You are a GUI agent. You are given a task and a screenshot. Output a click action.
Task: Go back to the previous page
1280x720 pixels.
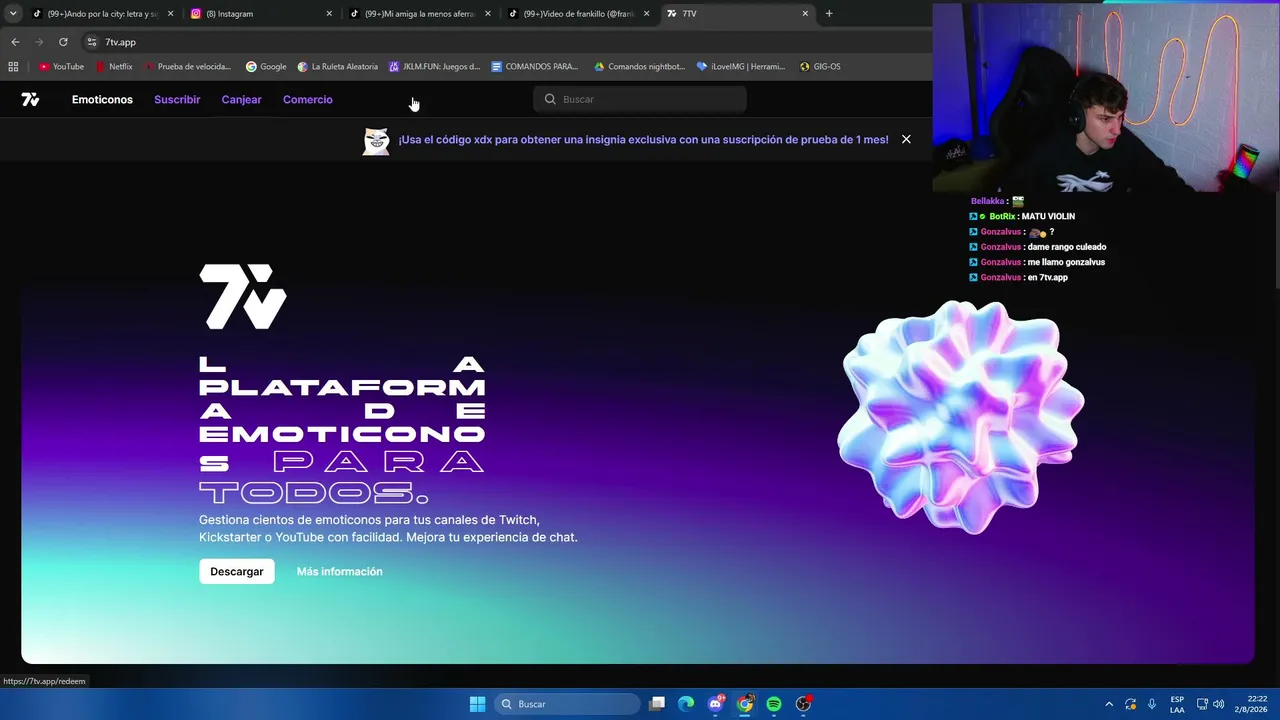pyautogui.click(x=15, y=42)
